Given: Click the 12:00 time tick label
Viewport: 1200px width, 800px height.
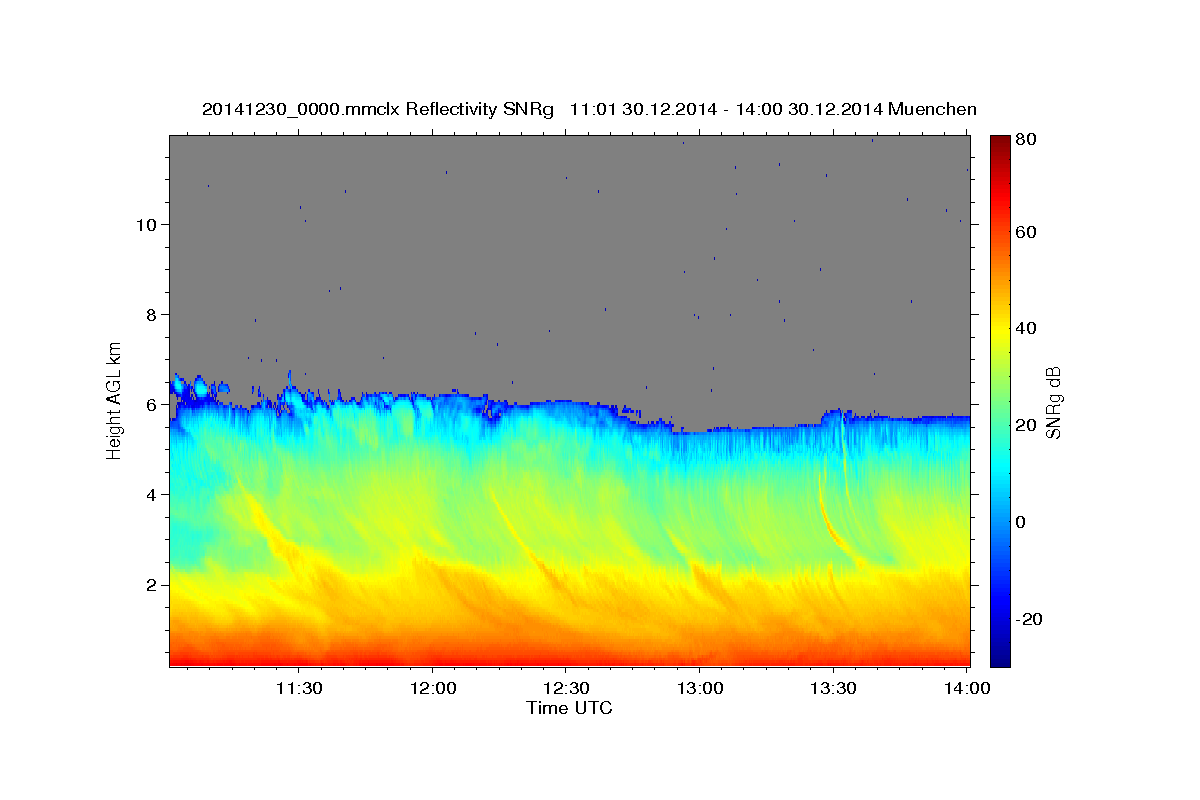Looking at the screenshot, I should (x=432, y=689).
